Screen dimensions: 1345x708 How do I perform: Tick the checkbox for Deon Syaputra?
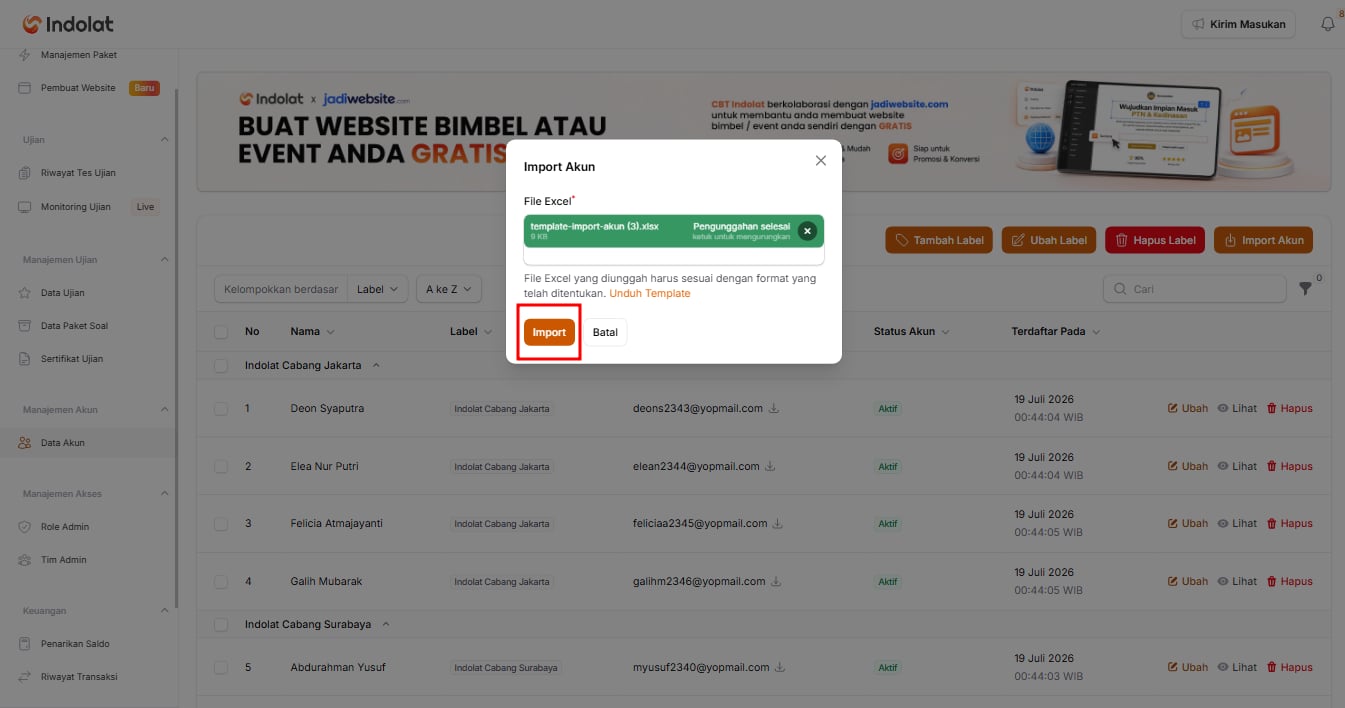(x=221, y=409)
